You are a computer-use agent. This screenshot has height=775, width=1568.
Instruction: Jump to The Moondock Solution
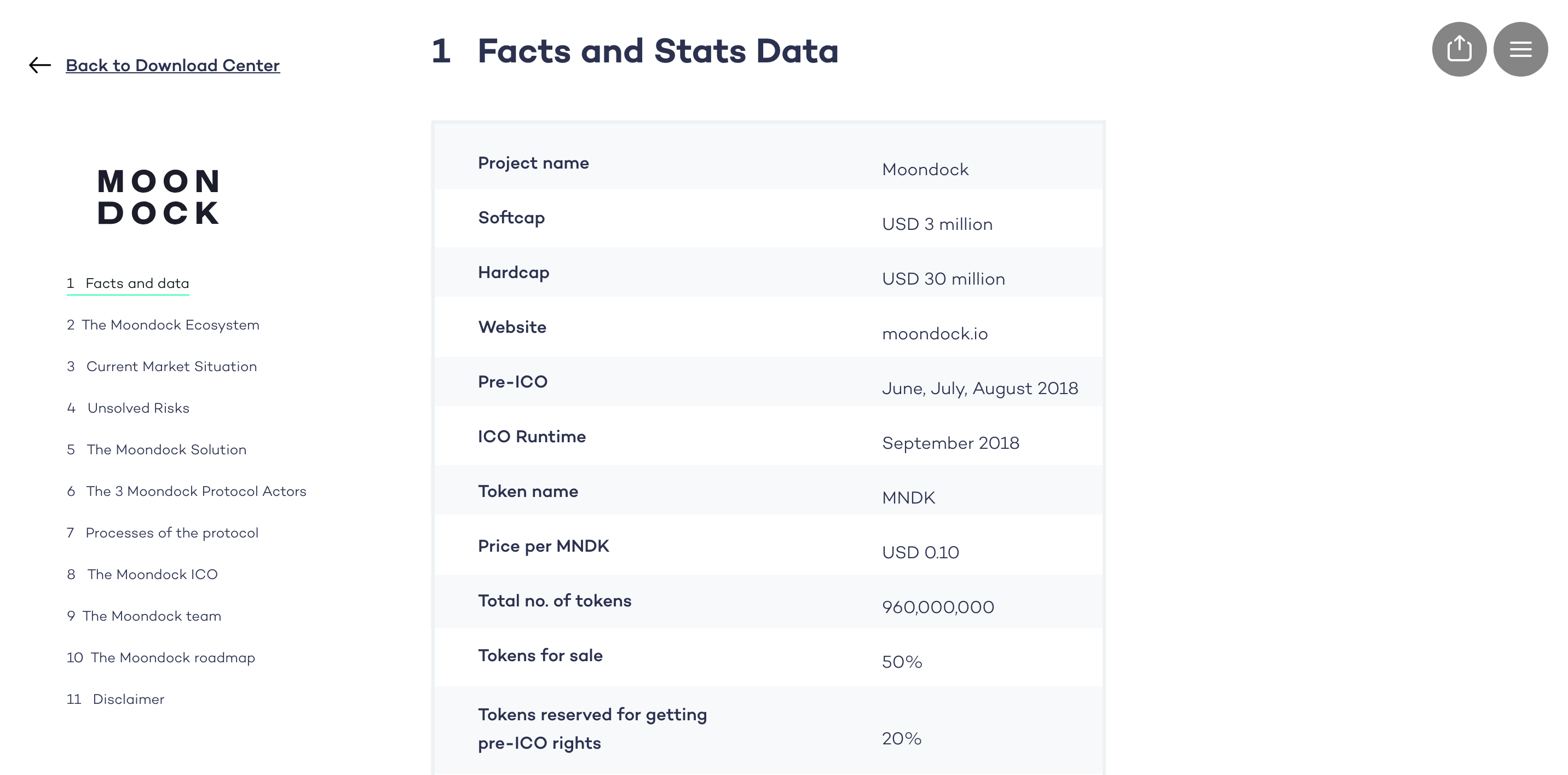pyautogui.click(x=157, y=449)
